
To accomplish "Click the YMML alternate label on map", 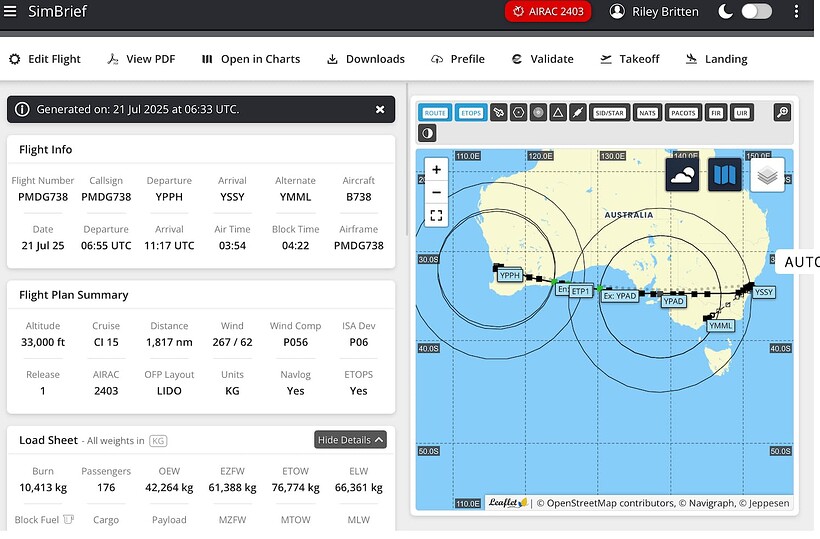I will tap(721, 326).
